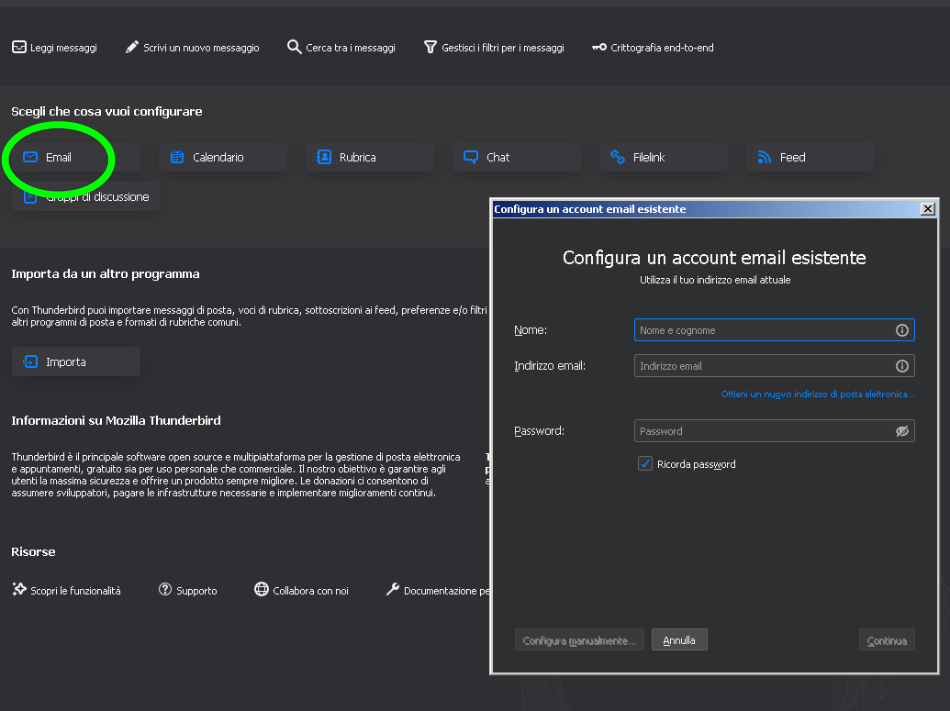Click info icon in the Nome field

tap(902, 330)
